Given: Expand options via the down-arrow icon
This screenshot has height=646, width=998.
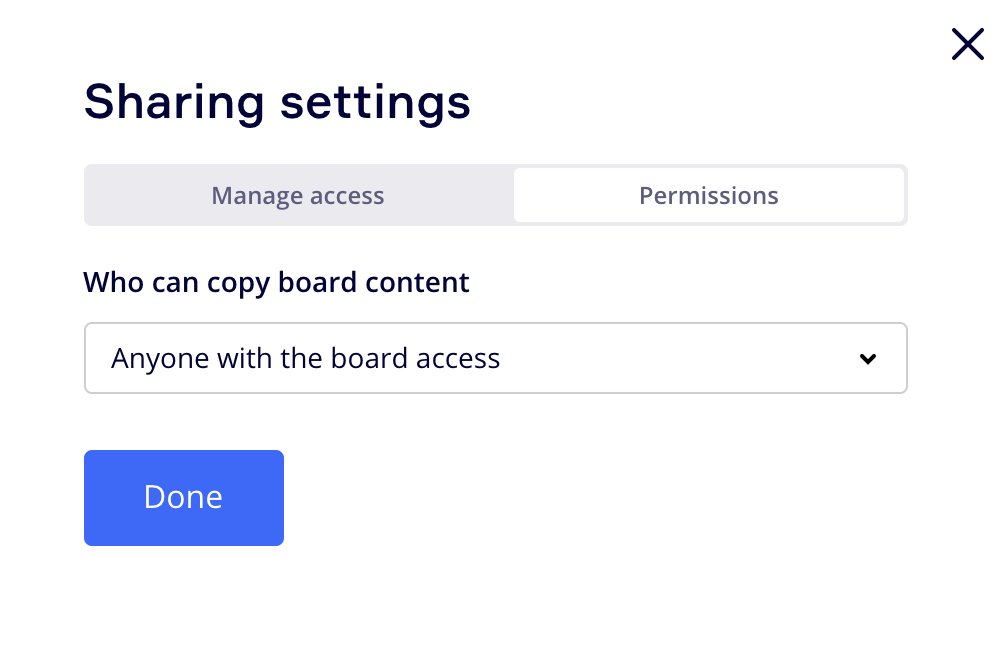Looking at the screenshot, I should pyautogui.click(x=868, y=359).
